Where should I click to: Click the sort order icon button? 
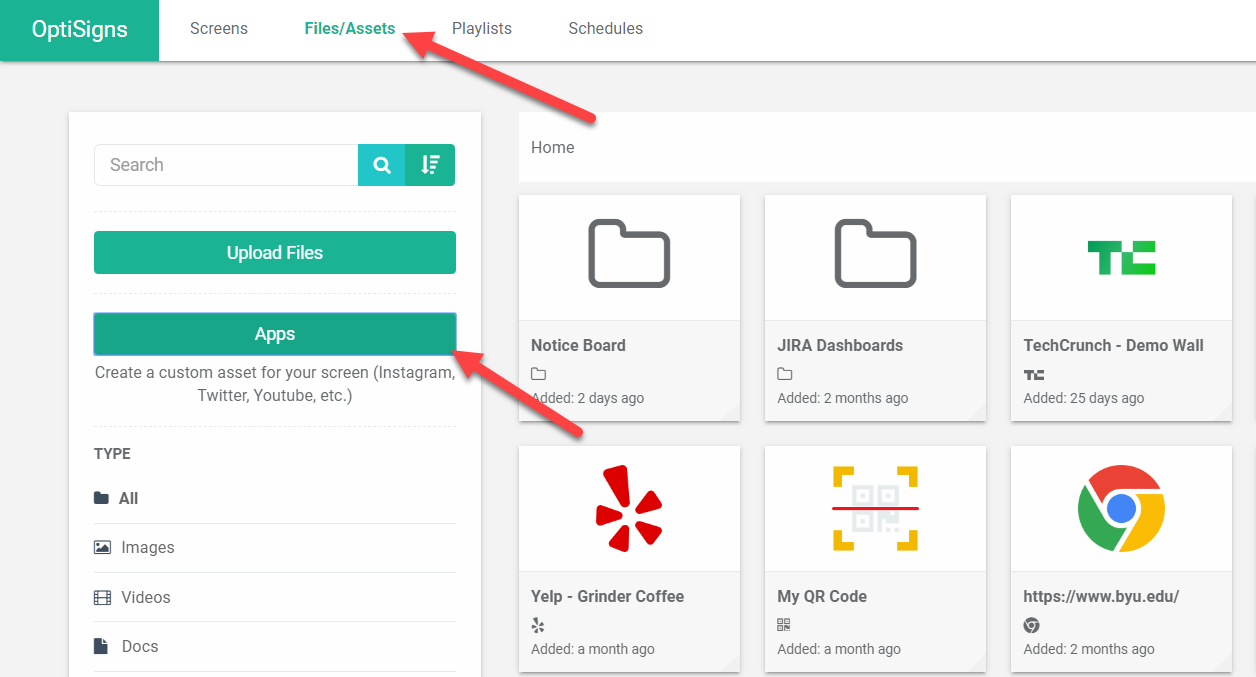tap(430, 165)
